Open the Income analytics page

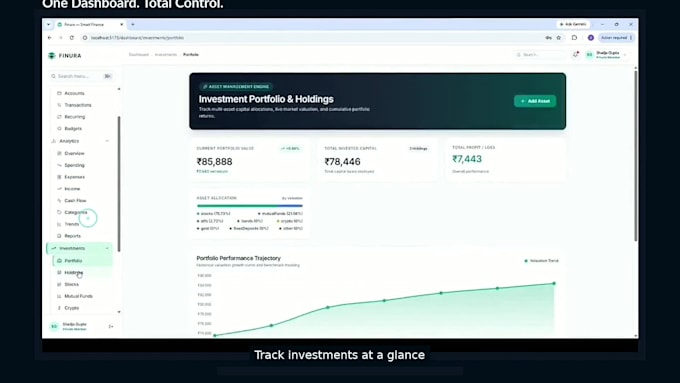click(72, 189)
